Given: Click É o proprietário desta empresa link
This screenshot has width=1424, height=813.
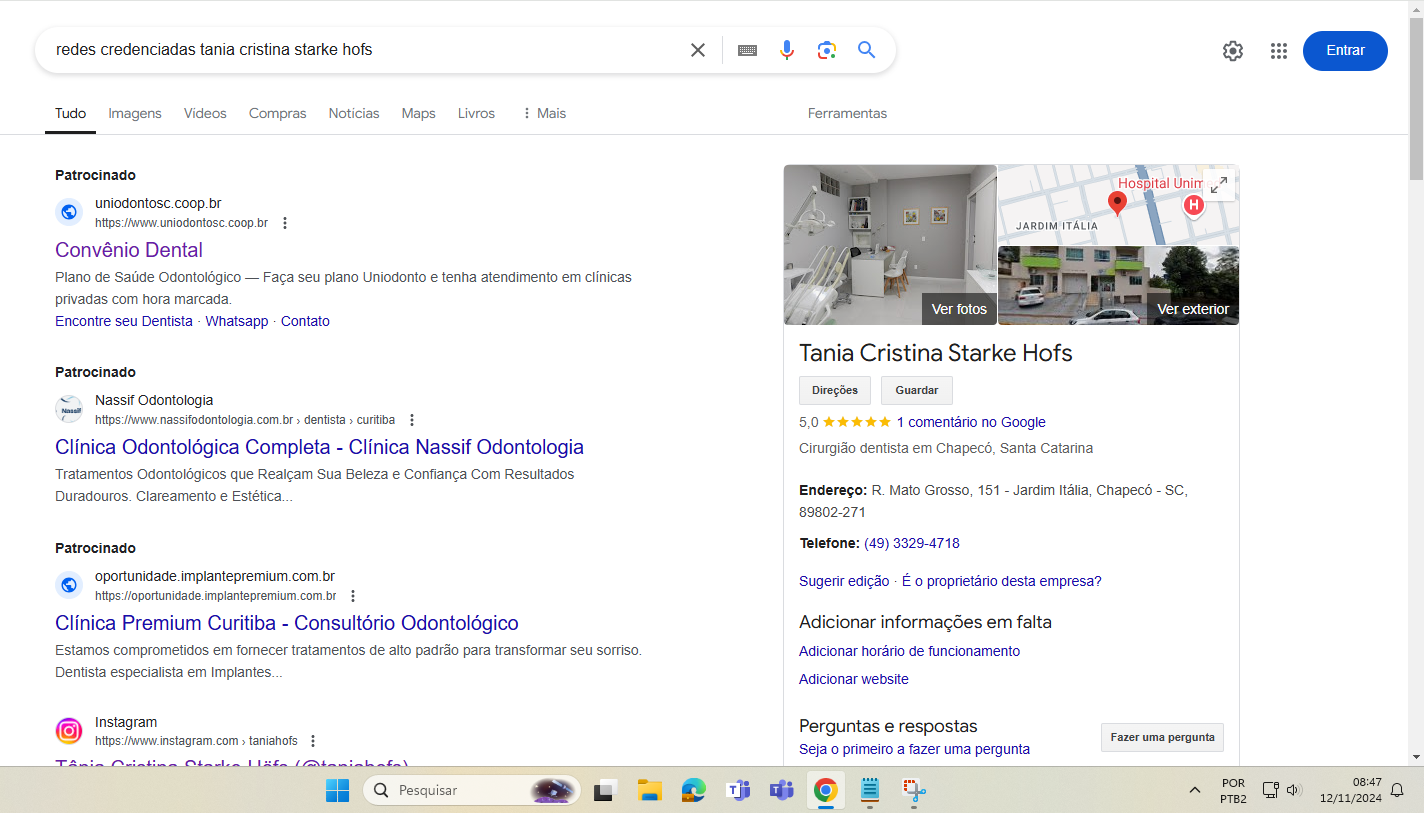Looking at the screenshot, I should tap(1002, 581).
